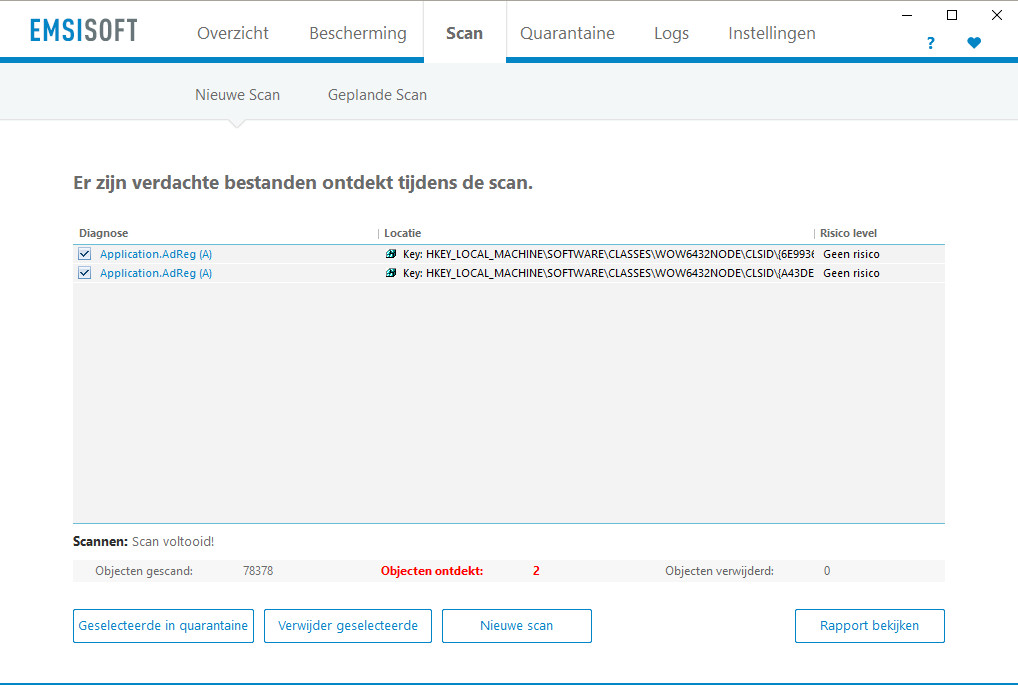The width and height of the screenshot is (1018, 685).
Task: Sort results by Risico level column
Action: click(848, 233)
